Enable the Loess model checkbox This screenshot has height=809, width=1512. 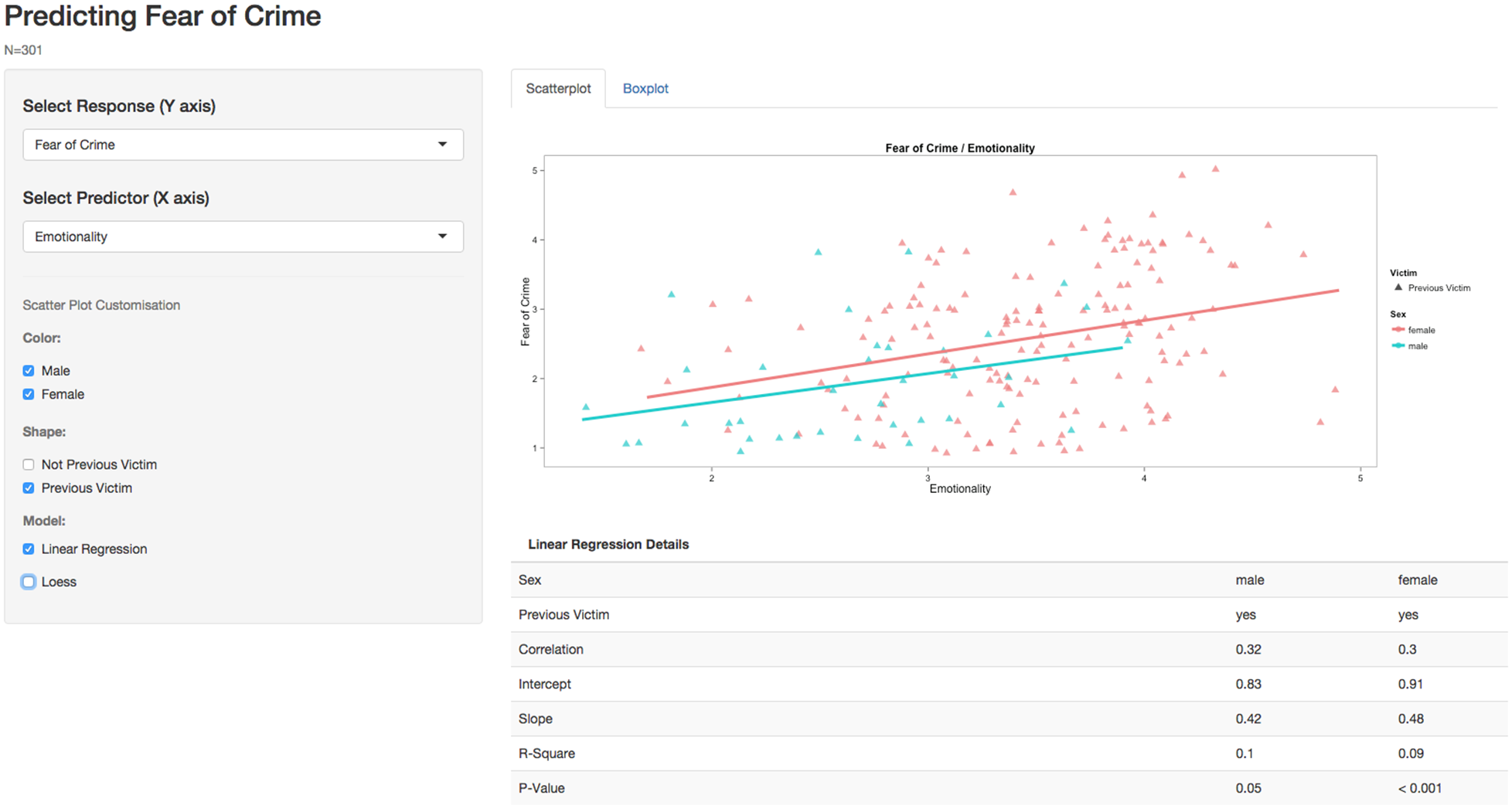coord(29,582)
